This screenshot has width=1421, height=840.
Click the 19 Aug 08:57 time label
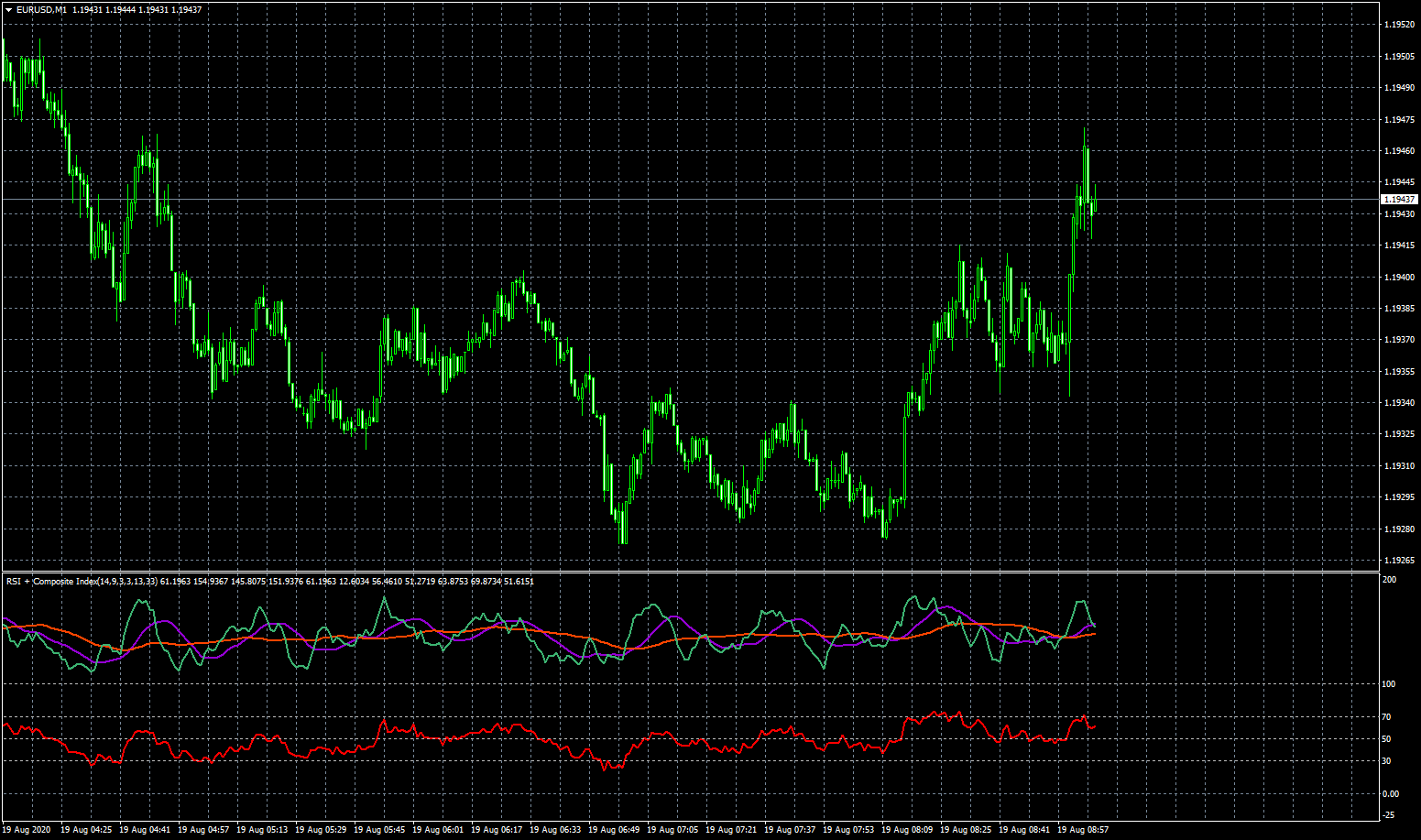point(1083,830)
